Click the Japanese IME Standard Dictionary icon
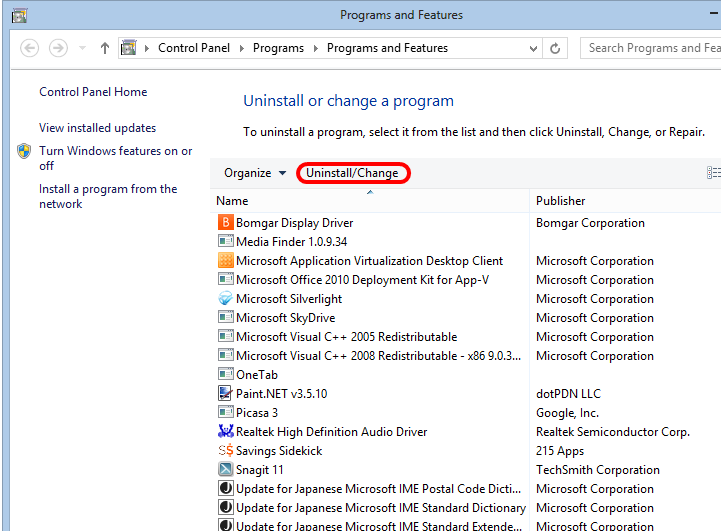 pyautogui.click(x=225, y=508)
